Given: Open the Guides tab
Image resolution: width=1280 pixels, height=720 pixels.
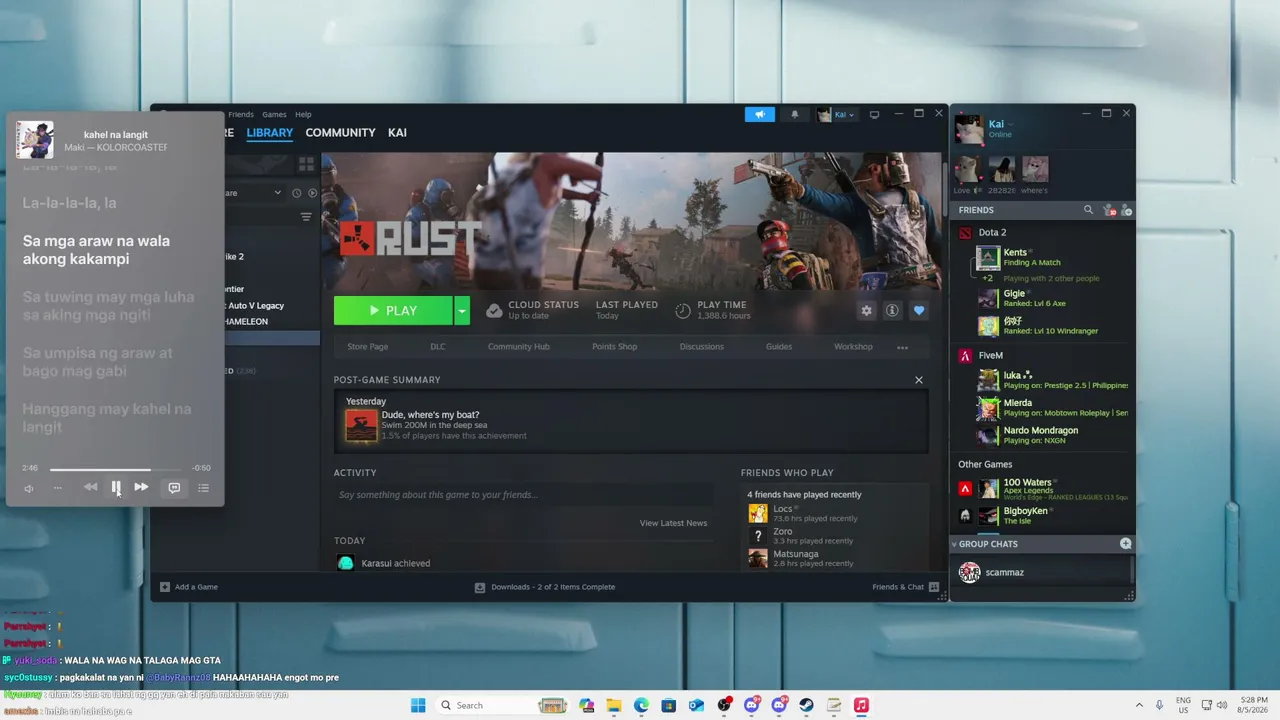Looking at the screenshot, I should [x=779, y=346].
